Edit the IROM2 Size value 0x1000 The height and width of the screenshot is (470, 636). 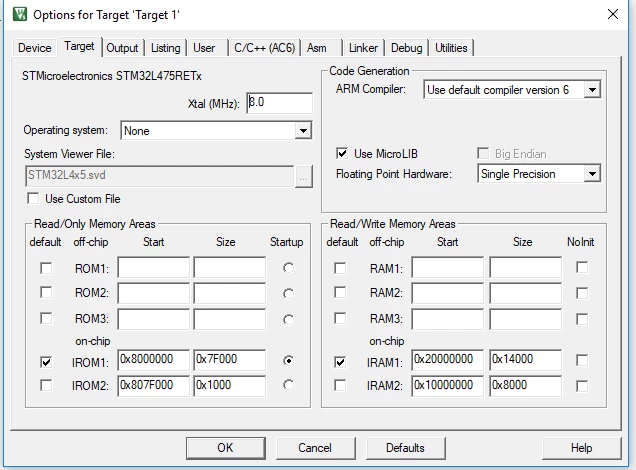click(230, 386)
